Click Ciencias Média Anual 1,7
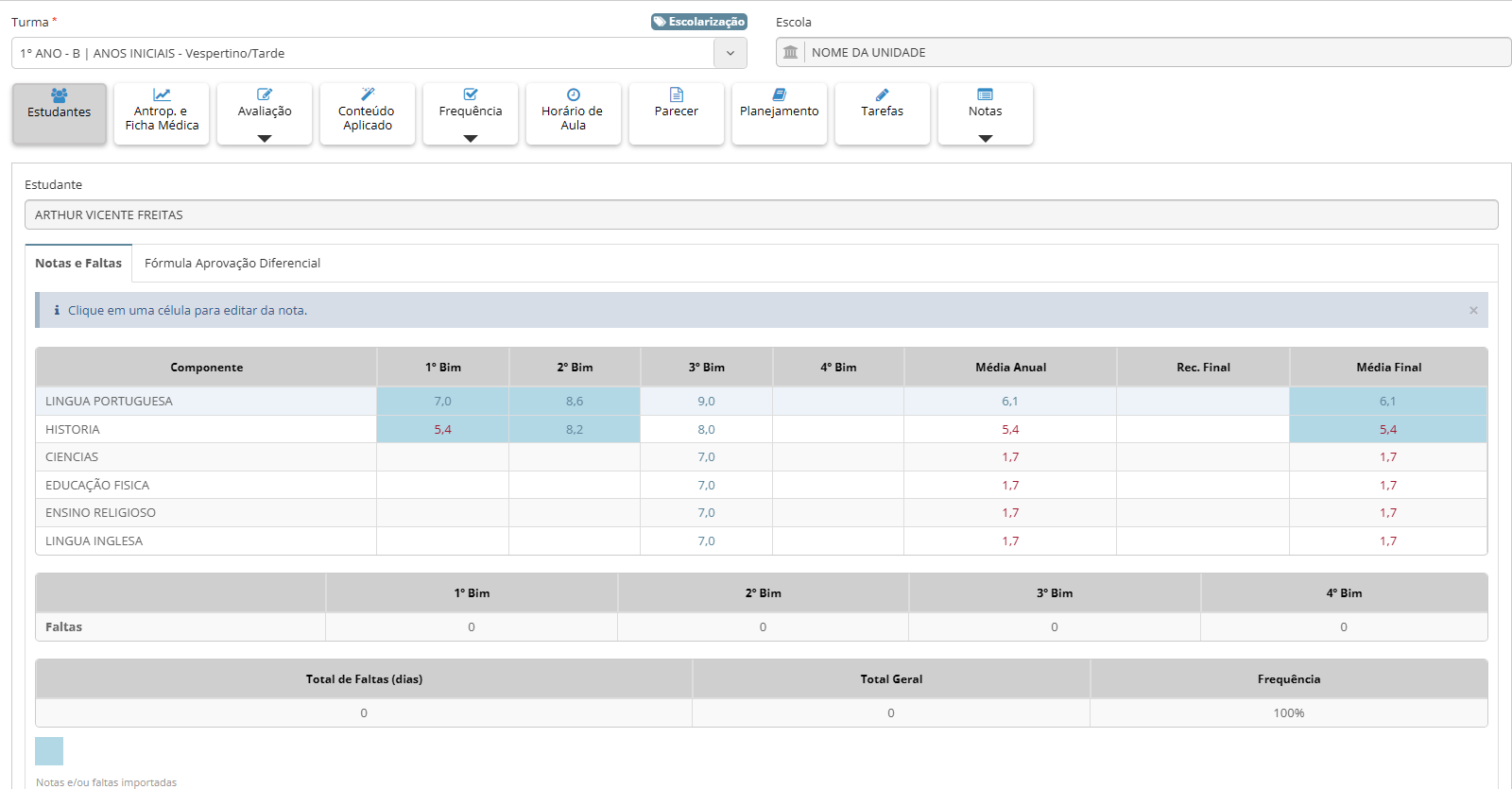 1010,456
